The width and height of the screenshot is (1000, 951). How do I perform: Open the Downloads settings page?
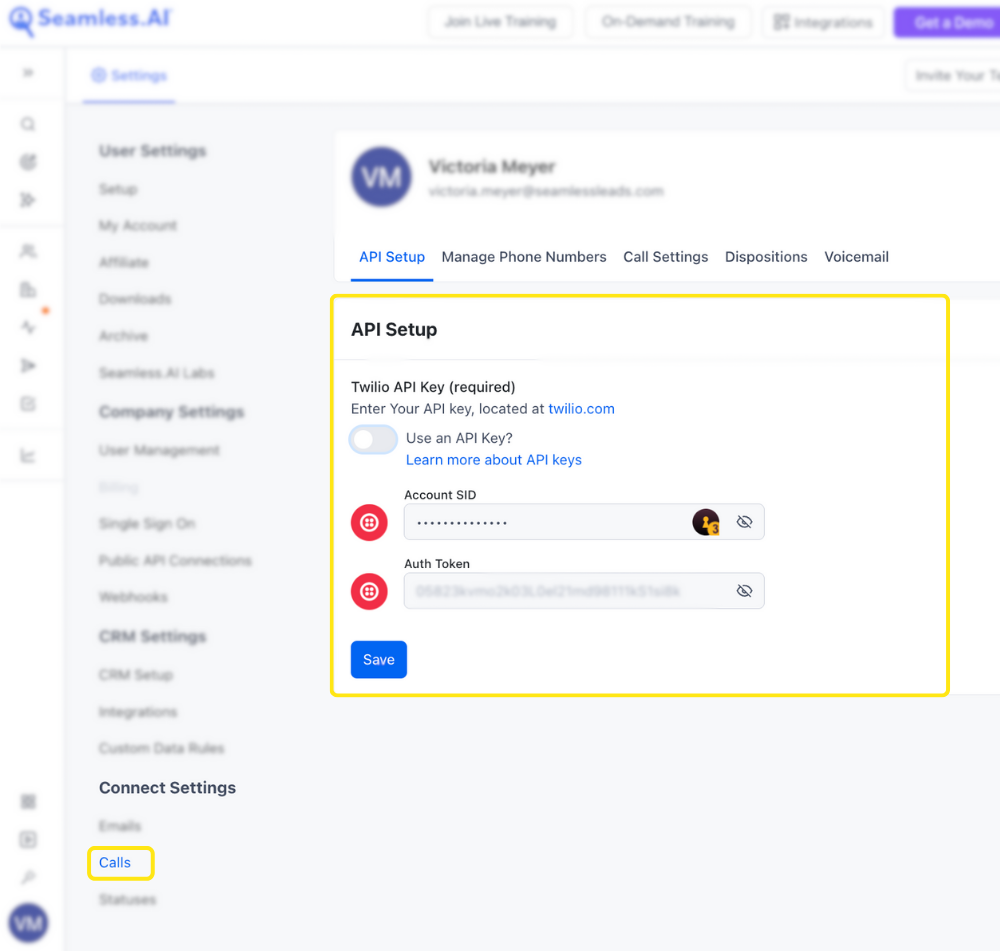coord(135,299)
